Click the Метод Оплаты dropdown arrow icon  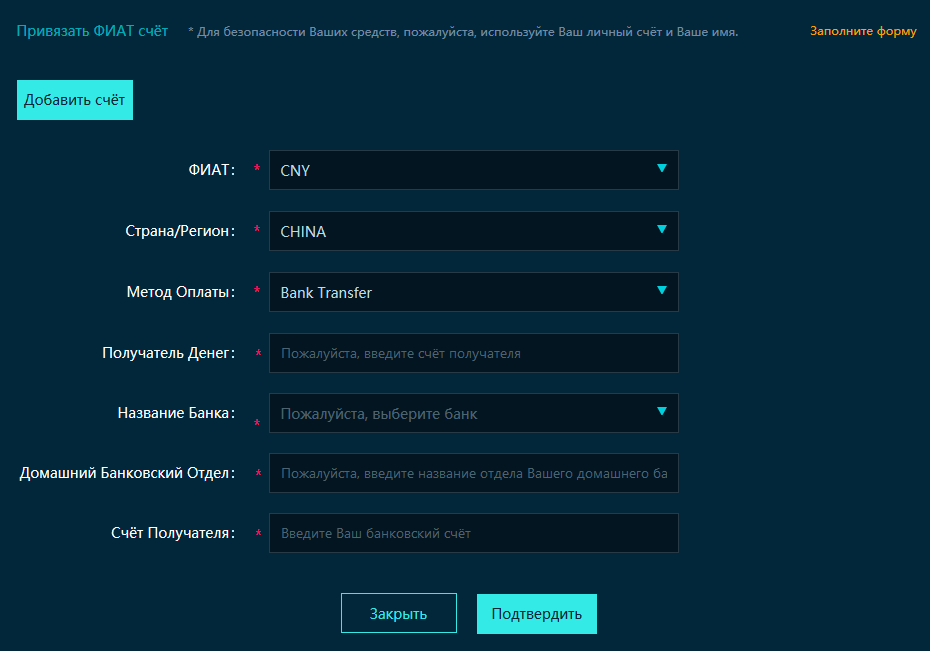pyautogui.click(x=661, y=290)
